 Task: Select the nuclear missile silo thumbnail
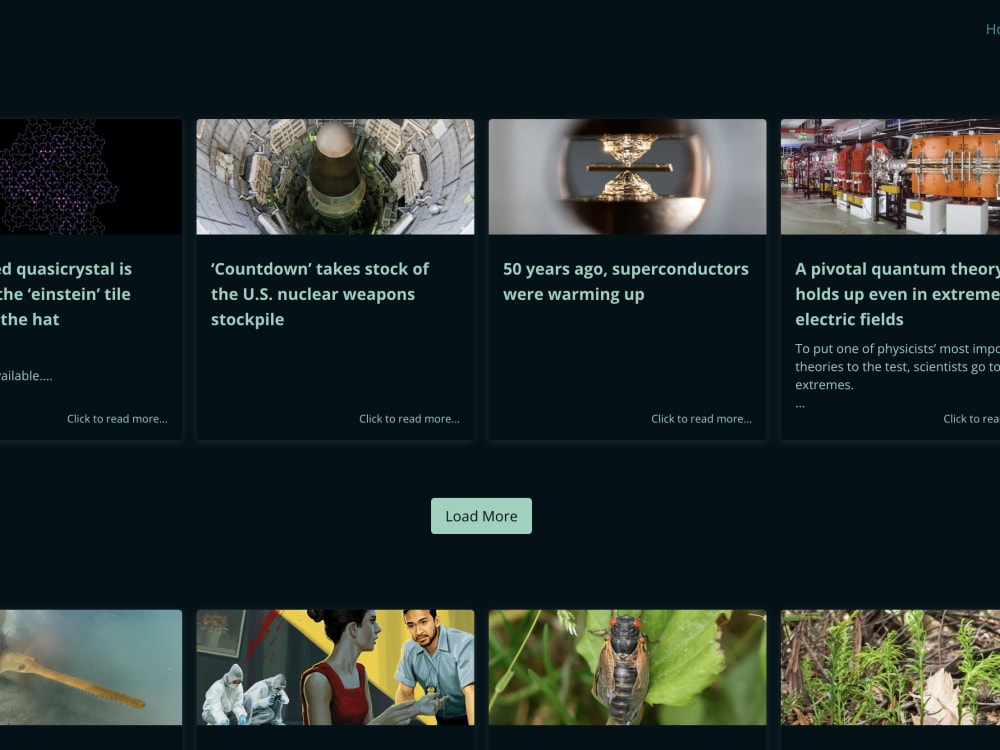click(335, 177)
